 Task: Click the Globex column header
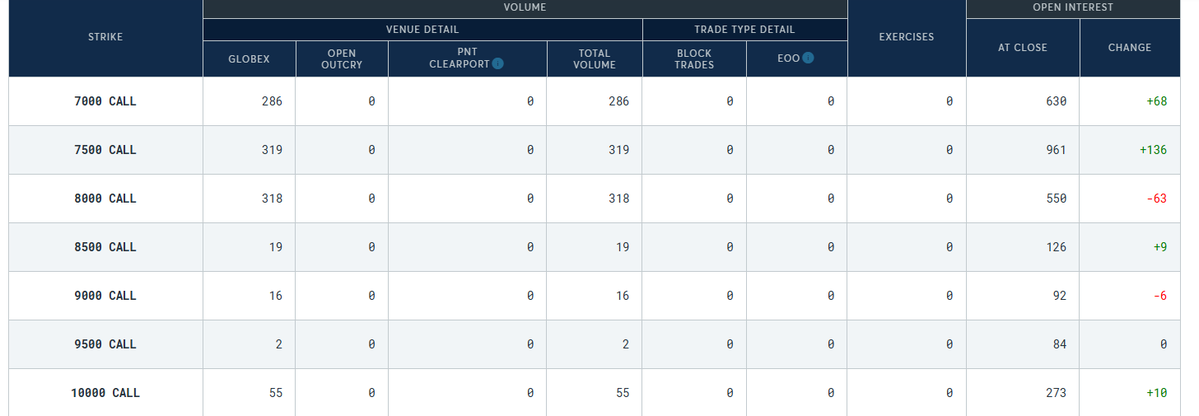tap(249, 60)
